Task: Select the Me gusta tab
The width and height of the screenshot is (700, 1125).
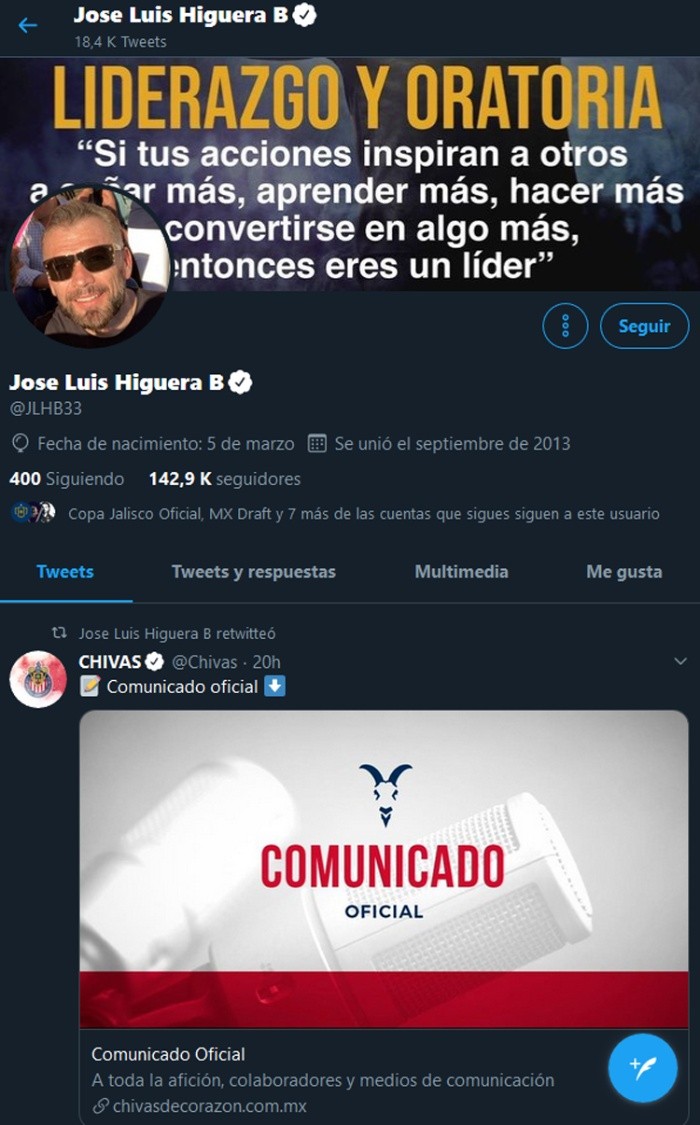Action: pyautogui.click(x=624, y=572)
